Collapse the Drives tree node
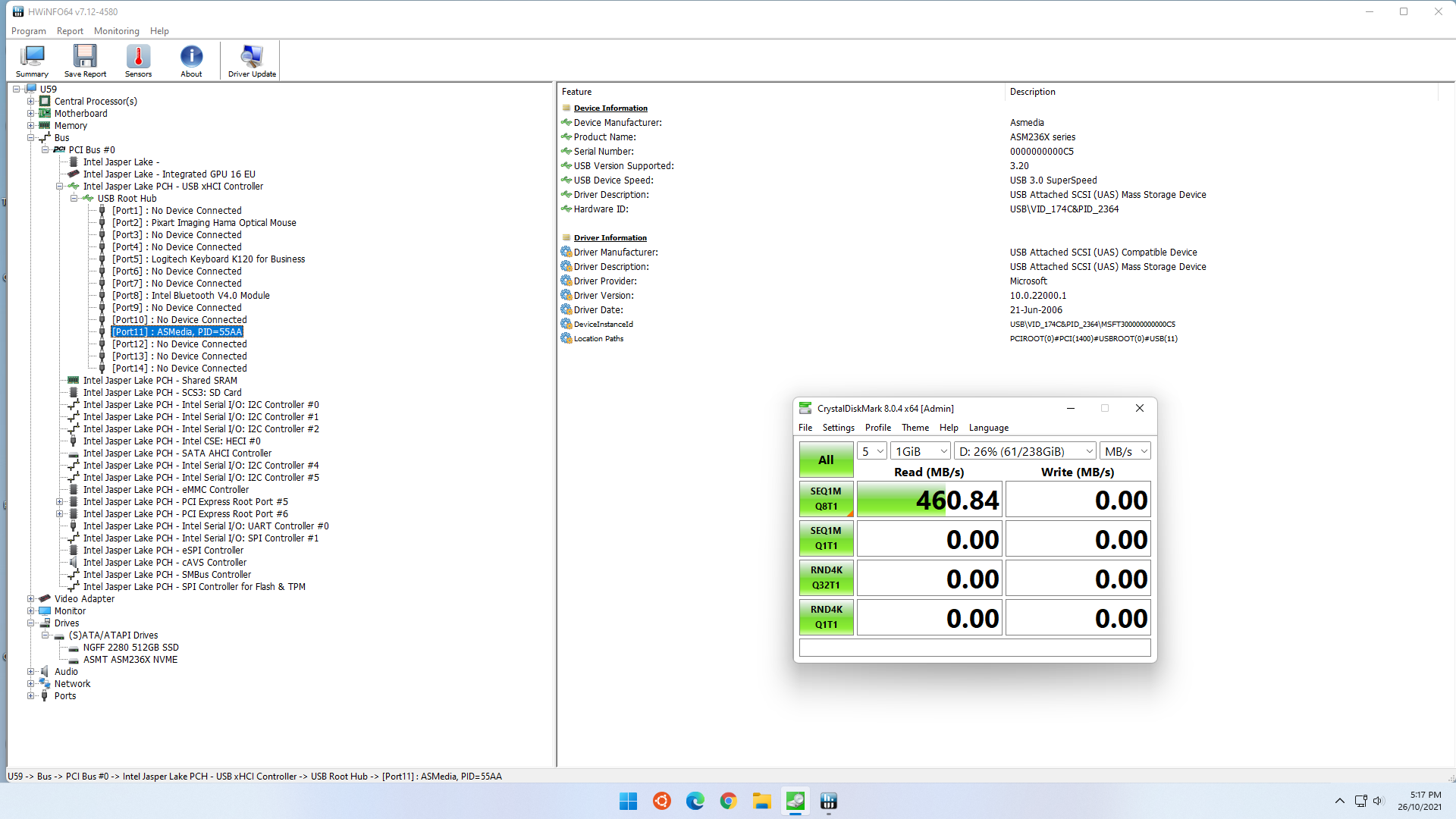 31,623
